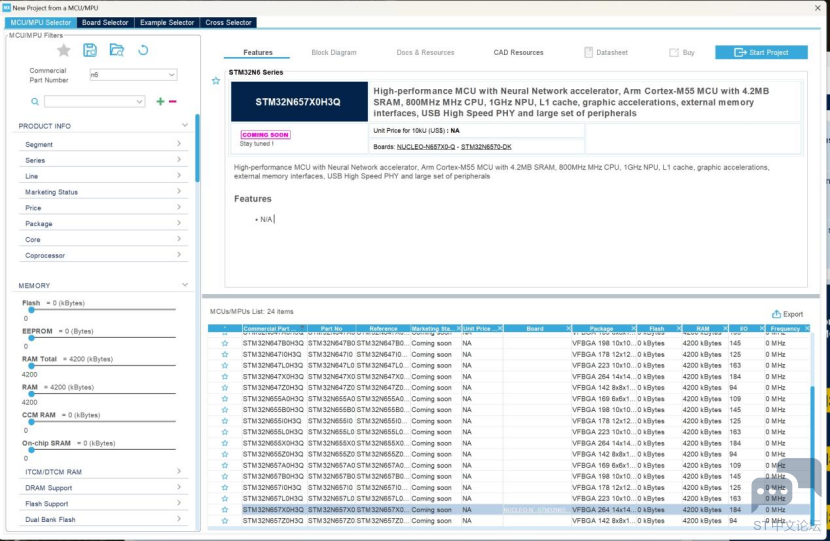Close the Unit Price column via X
This screenshot has width=830, height=541.
(x=500, y=329)
